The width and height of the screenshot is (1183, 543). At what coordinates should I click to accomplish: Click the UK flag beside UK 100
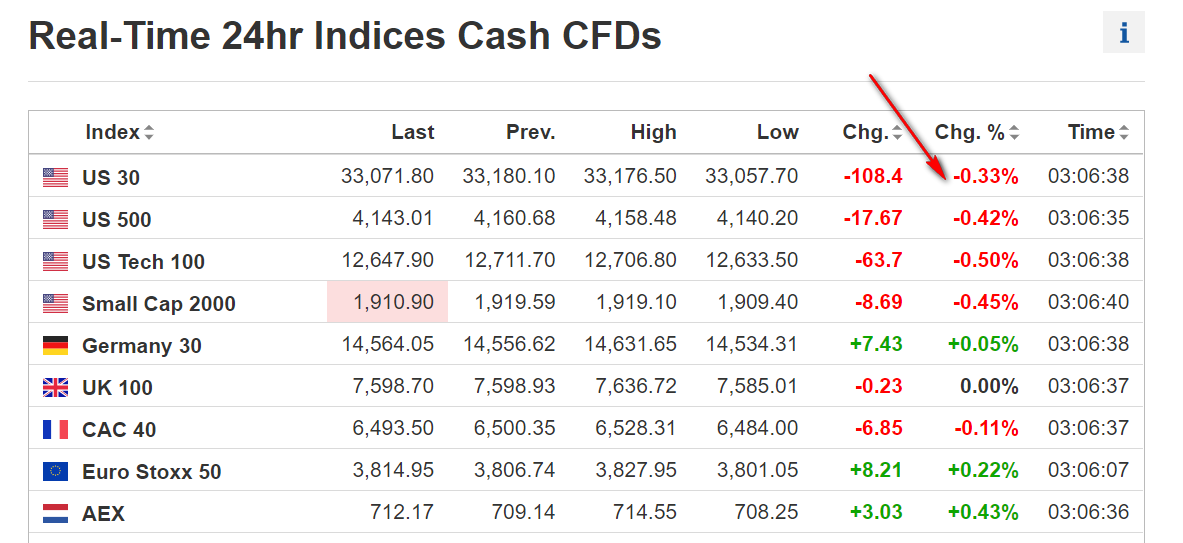[55, 388]
